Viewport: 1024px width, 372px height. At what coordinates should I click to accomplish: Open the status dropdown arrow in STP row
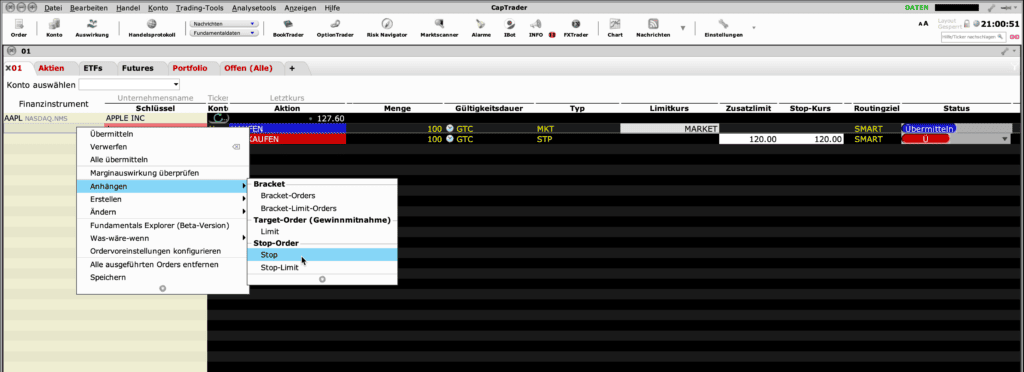pos(1004,139)
